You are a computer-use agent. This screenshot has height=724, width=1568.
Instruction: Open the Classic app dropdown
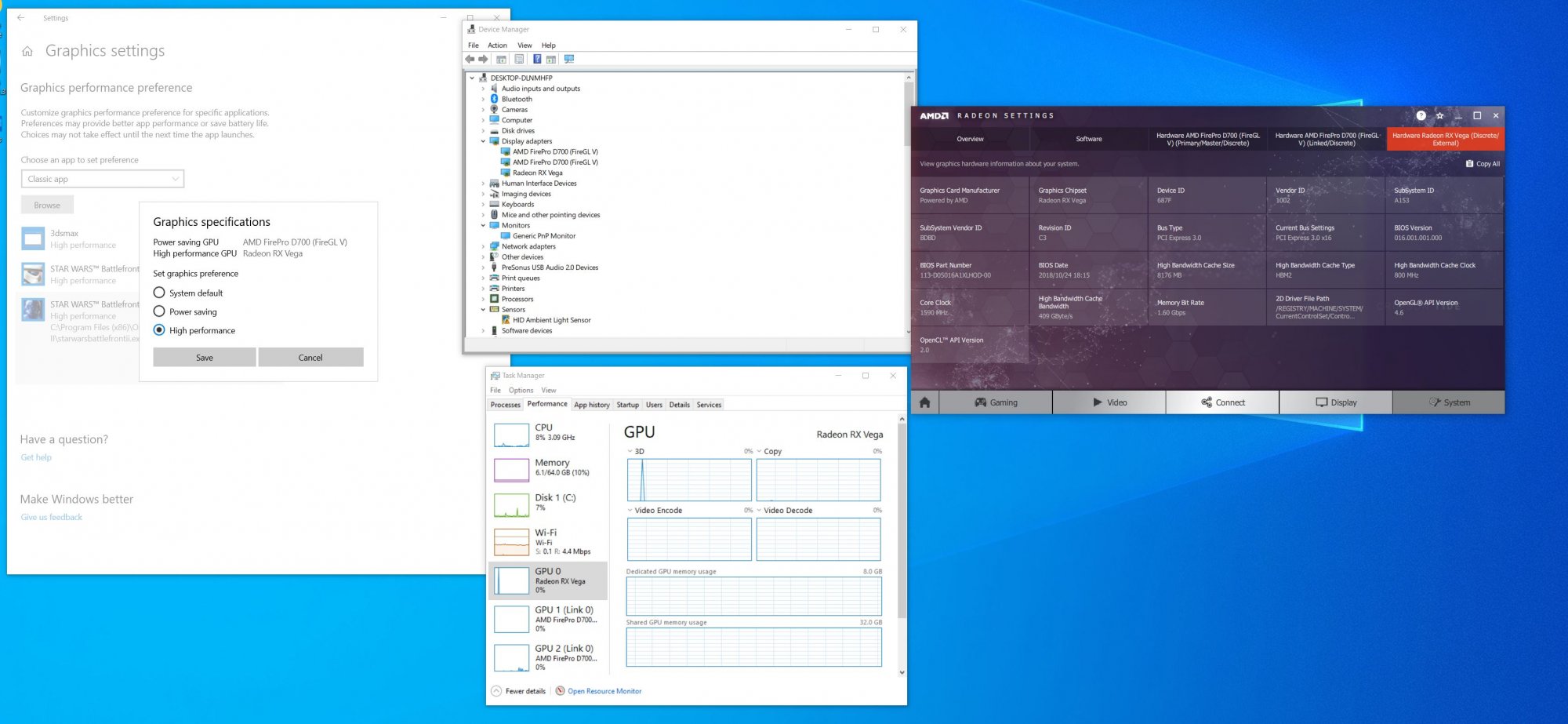tap(103, 179)
